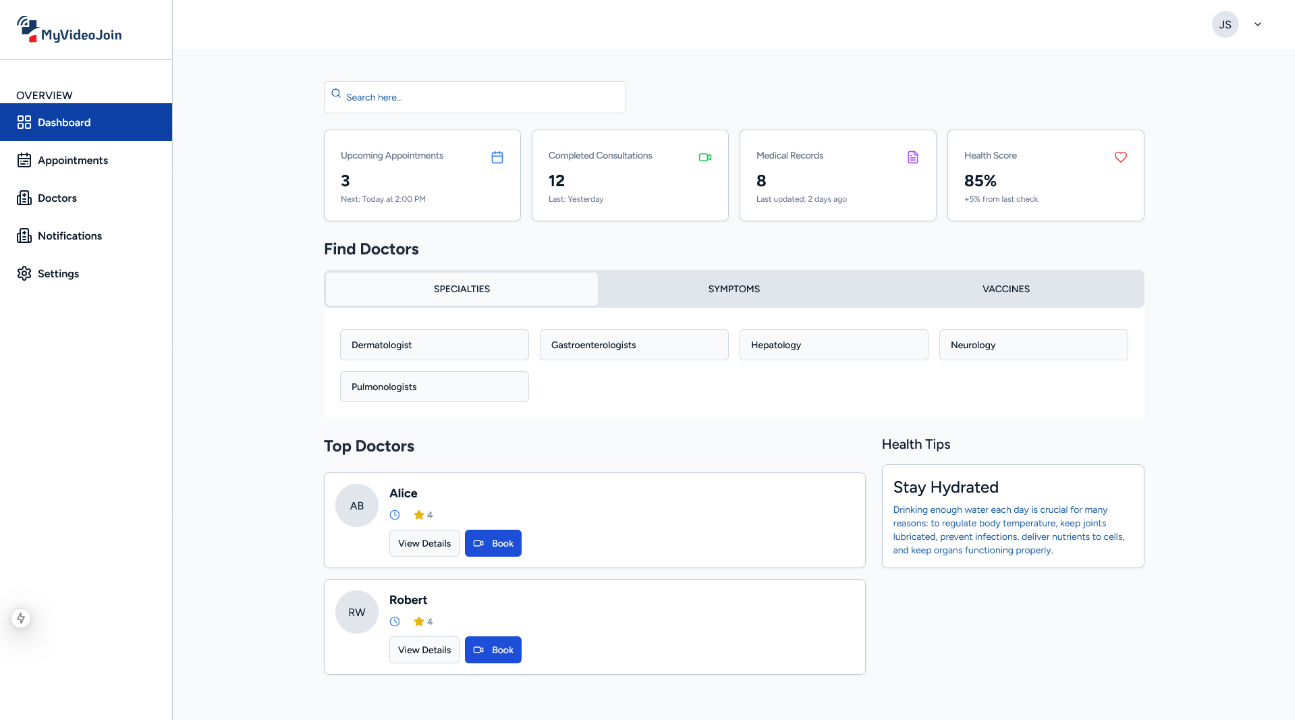Image resolution: width=1295 pixels, height=720 pixels.
Task: Open the Medical Records card
Action: coord(838,175)
